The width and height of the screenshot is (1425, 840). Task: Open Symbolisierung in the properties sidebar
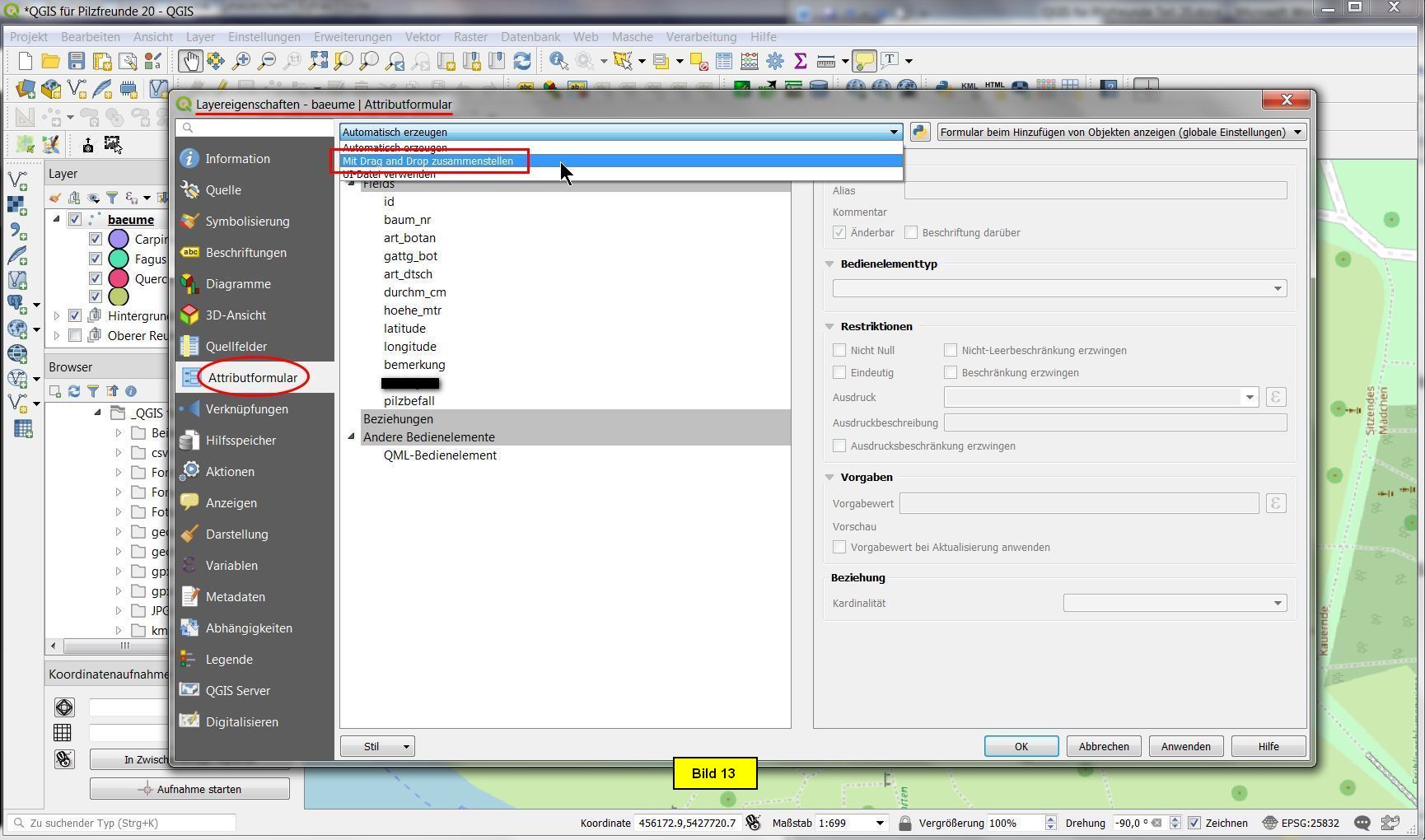point(247,222)
